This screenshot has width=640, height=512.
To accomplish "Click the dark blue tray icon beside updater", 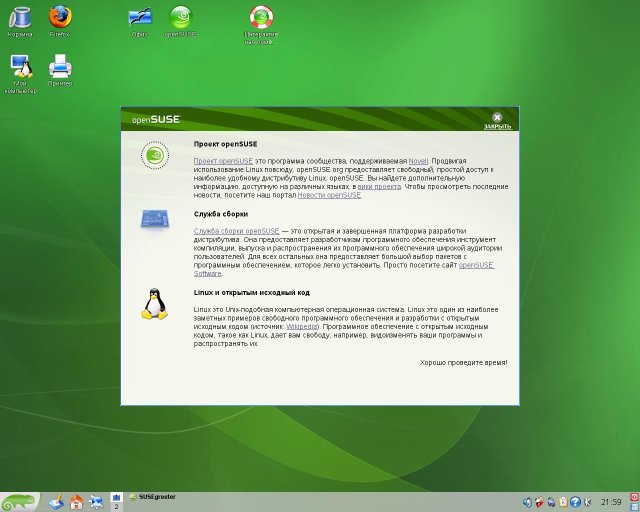I will pos(551,502).
